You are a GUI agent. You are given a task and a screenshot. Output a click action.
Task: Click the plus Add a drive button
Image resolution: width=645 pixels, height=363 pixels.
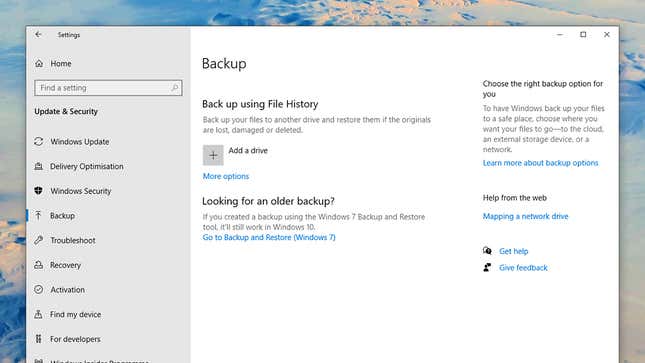tap(213, 155)
